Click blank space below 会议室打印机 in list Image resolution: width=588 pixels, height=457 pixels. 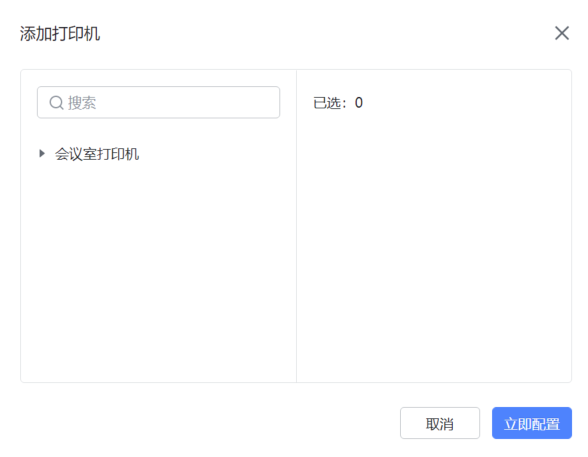[x=158, y=270]
